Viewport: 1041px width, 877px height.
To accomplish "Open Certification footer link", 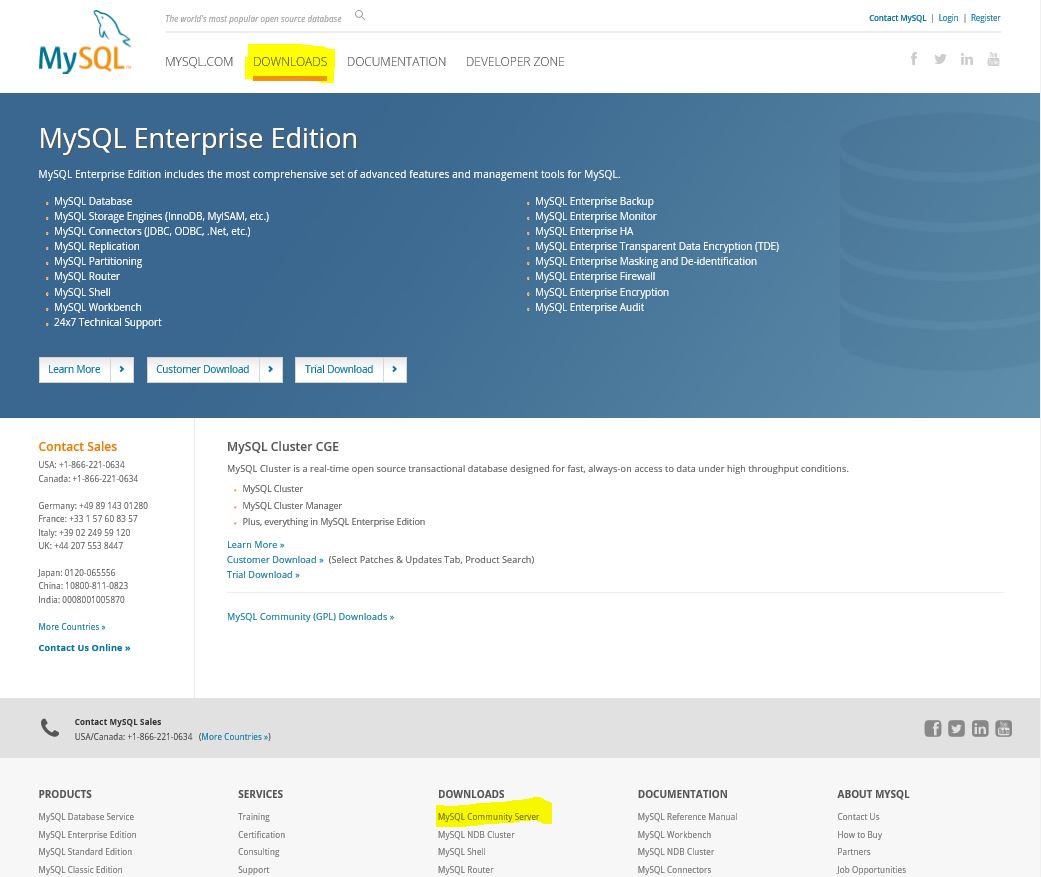I will pos(262,835).
